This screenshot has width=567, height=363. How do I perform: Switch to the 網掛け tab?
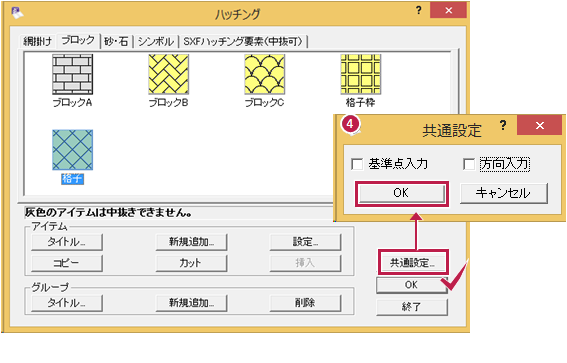(38, 42)
